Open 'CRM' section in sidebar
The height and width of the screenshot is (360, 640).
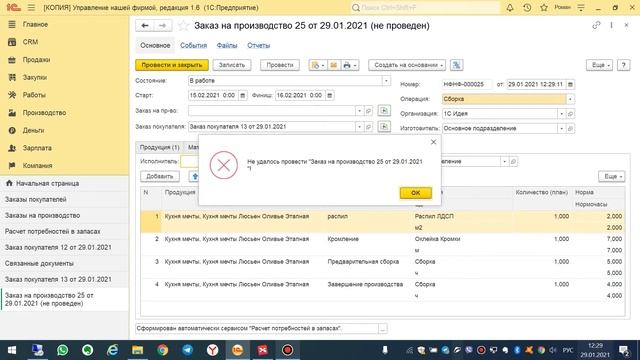tap(30, 42)
